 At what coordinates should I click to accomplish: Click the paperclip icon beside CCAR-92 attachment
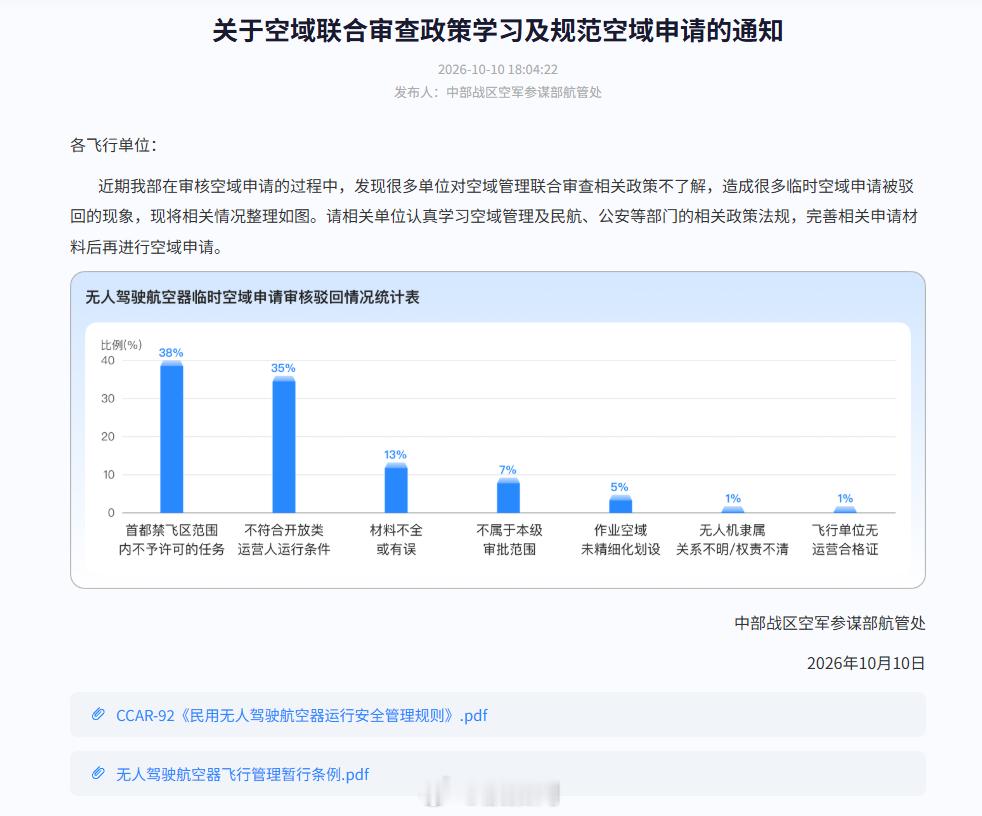coord(98,715)
